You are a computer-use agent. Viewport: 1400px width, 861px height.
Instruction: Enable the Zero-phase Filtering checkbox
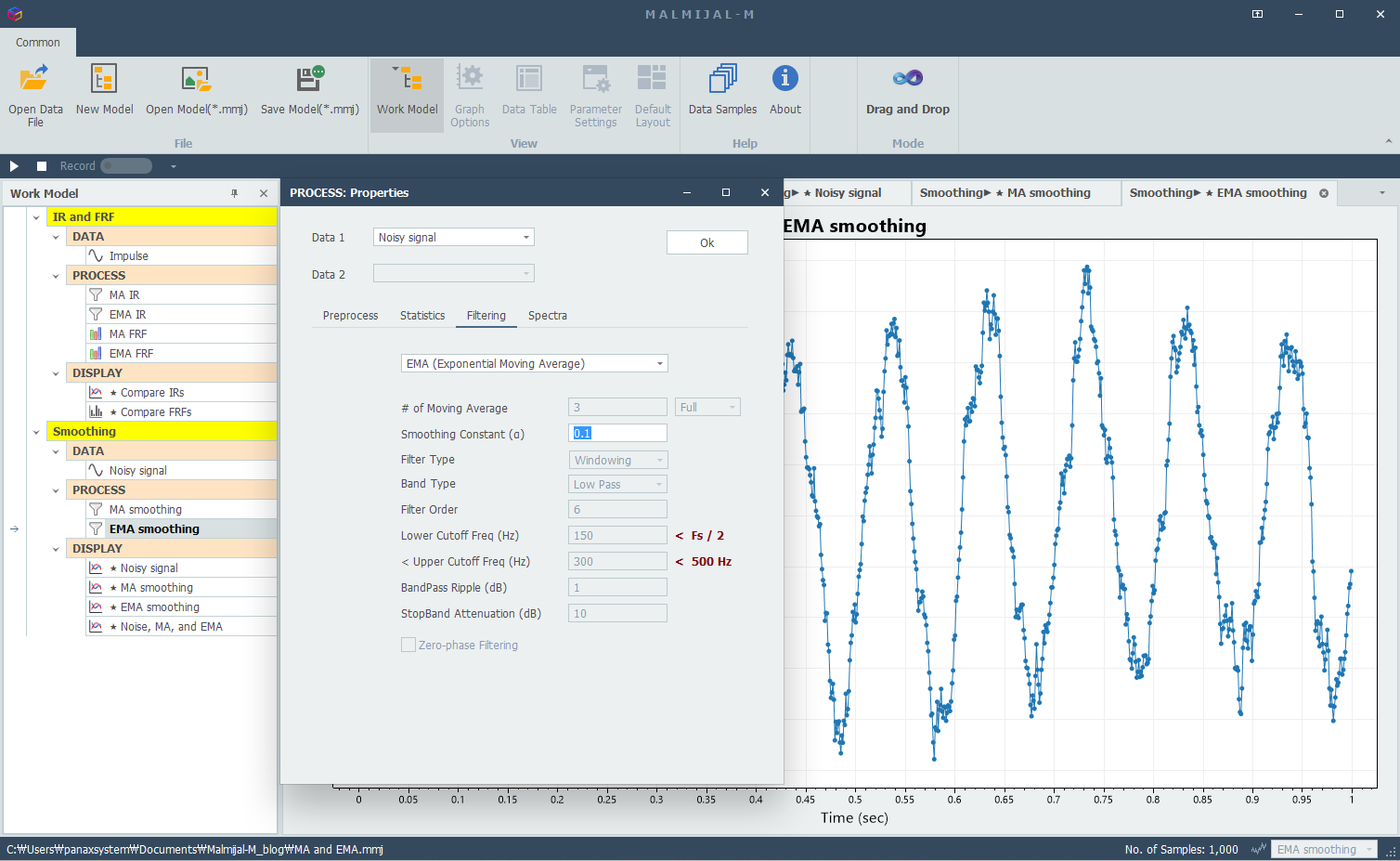(408, 645)
